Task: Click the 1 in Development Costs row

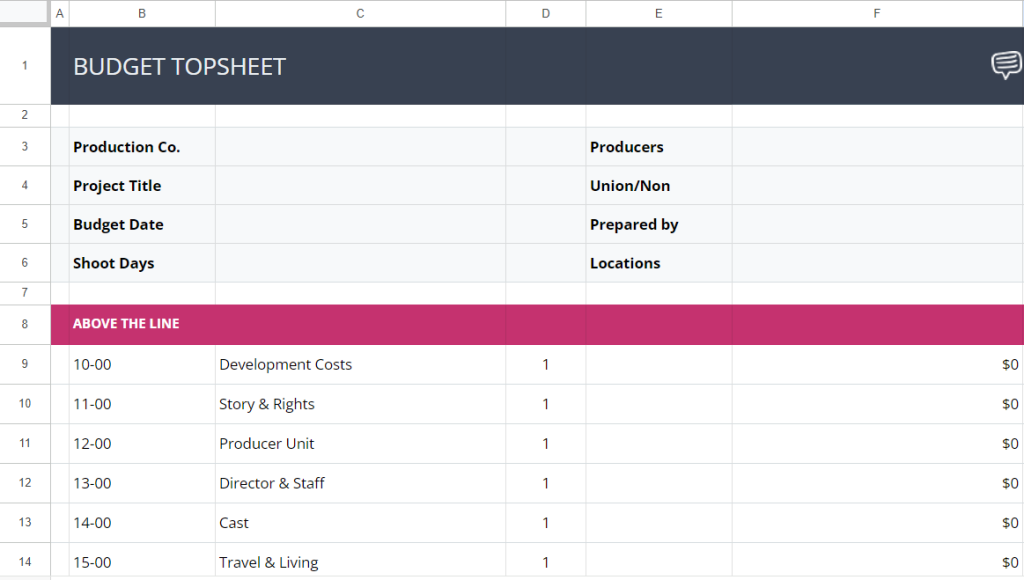Action: coord(545,364)
